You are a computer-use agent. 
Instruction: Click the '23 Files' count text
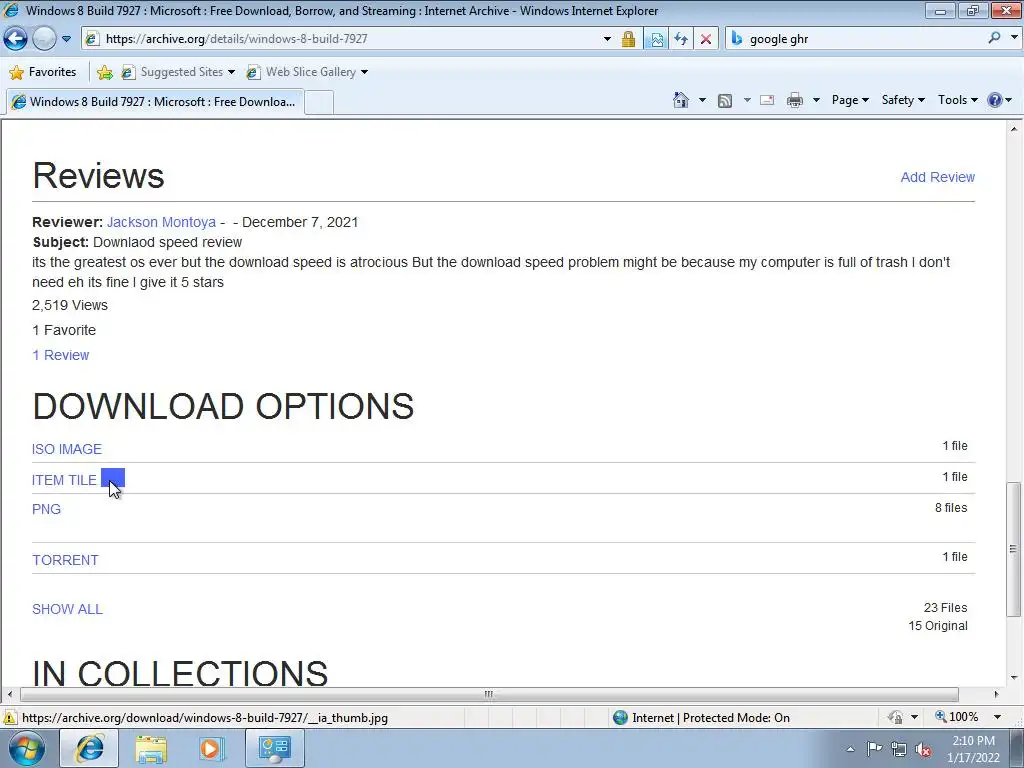945,608
